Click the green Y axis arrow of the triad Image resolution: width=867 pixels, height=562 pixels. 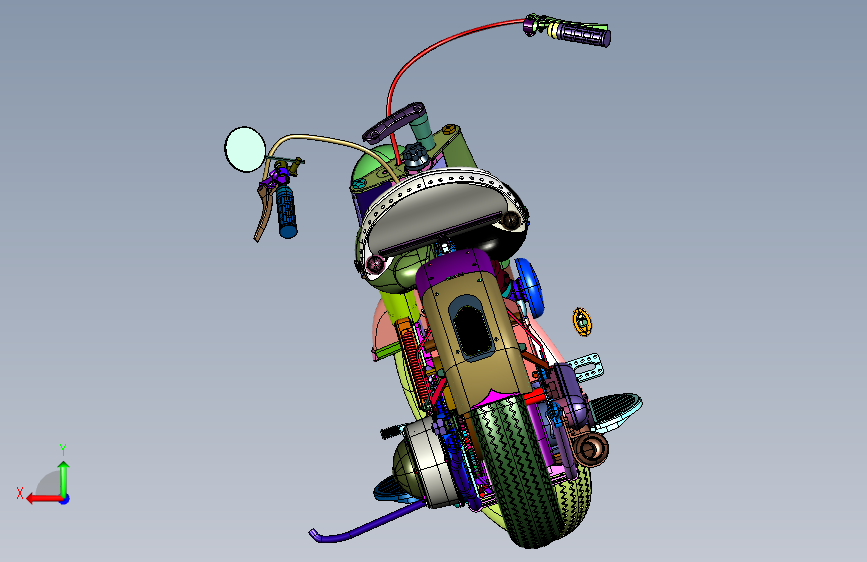pos(64,478)
